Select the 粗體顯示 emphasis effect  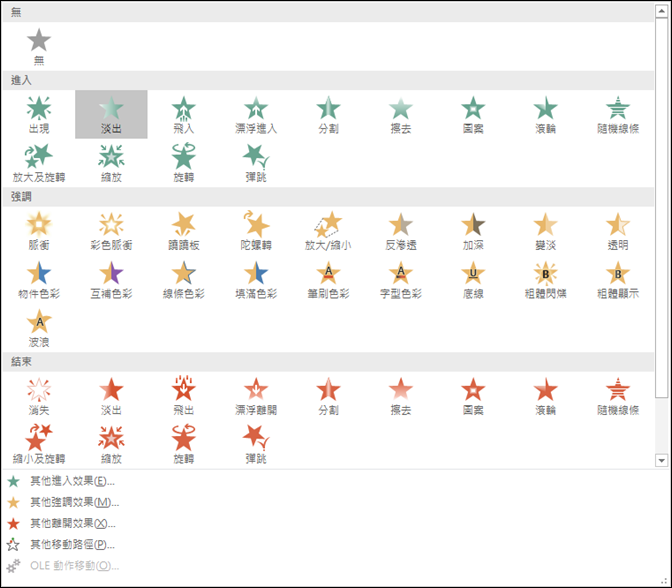[618, 279]
